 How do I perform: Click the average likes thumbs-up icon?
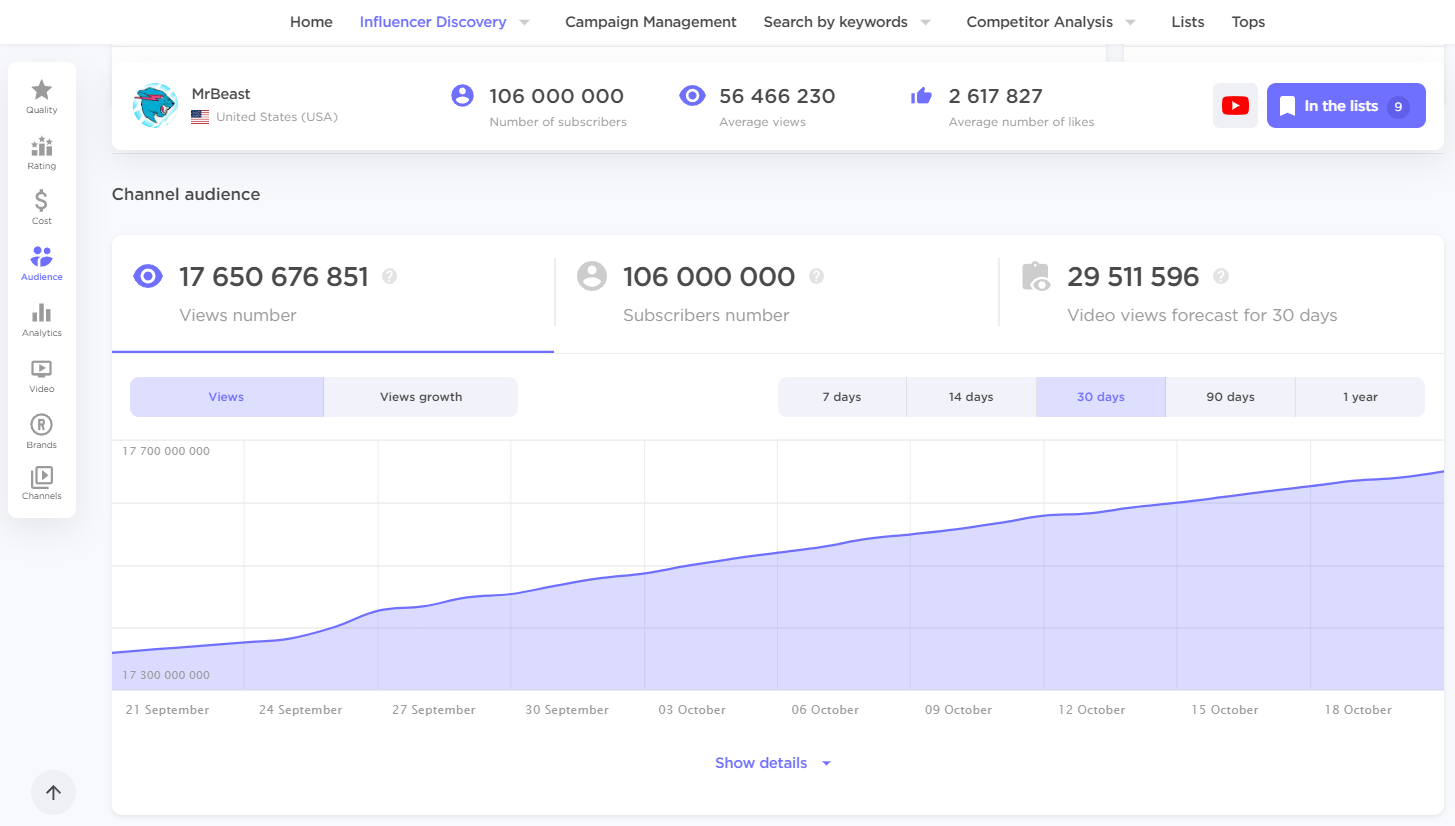pyautogui.click(x=921, y=96)
